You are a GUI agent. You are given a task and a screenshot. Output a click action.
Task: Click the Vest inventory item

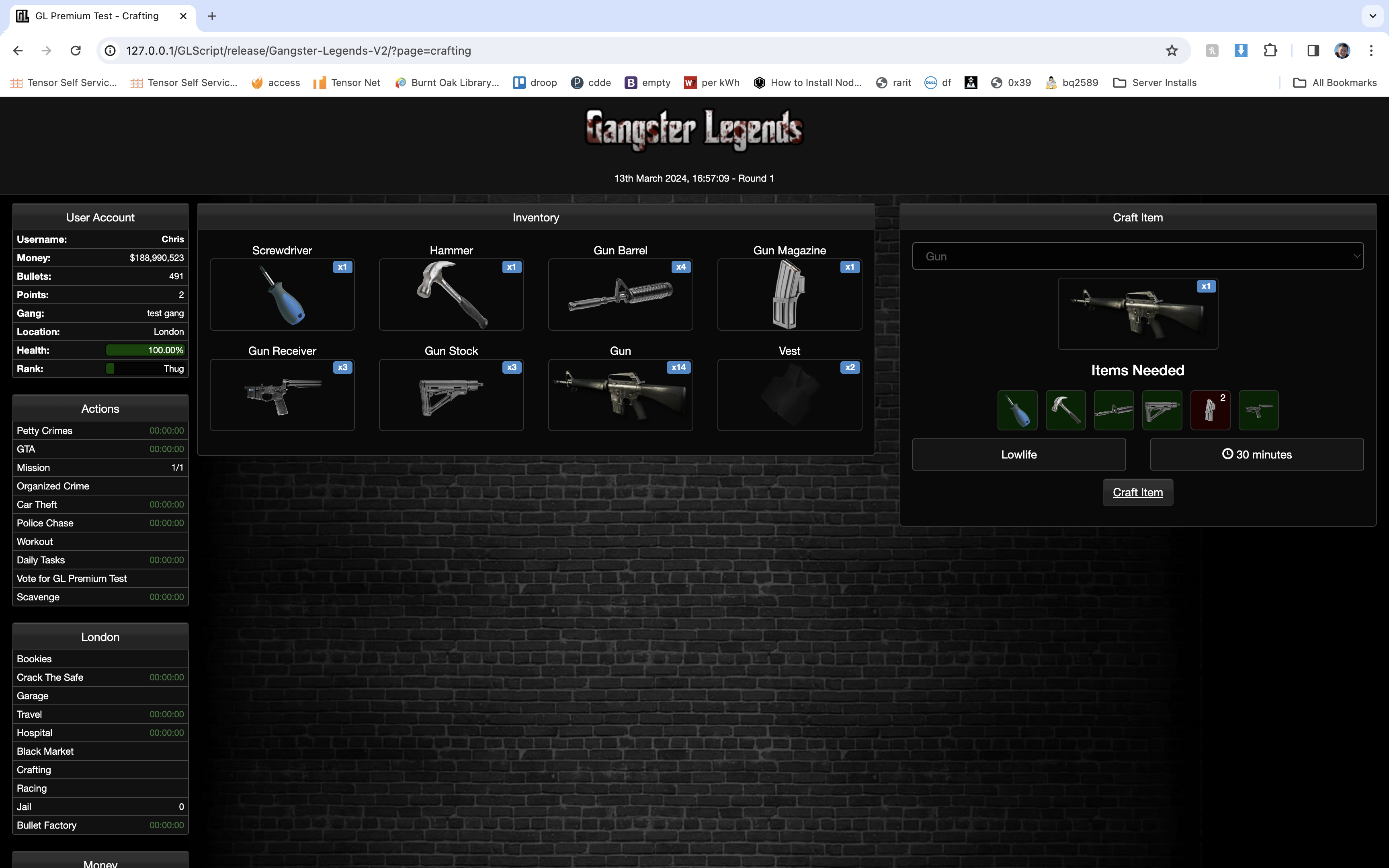tap(789, 395)
